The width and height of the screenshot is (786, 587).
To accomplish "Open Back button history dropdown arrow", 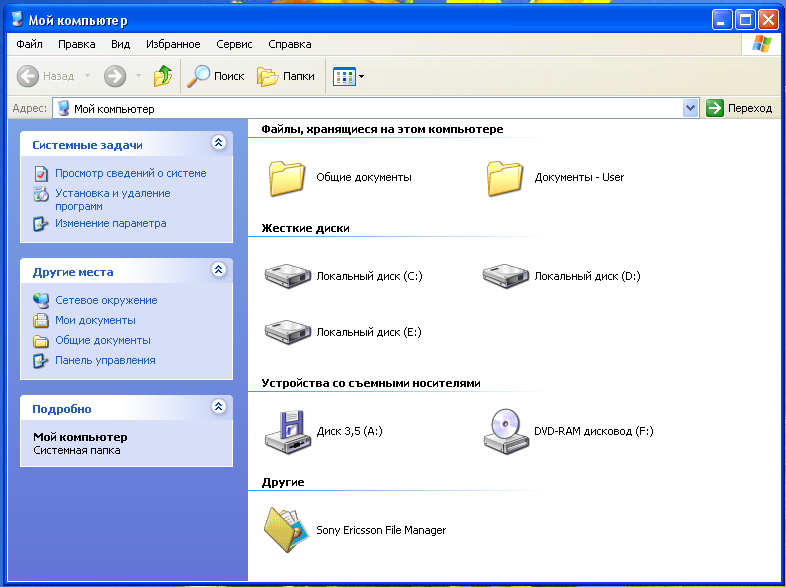I will [x=87, y=76].
